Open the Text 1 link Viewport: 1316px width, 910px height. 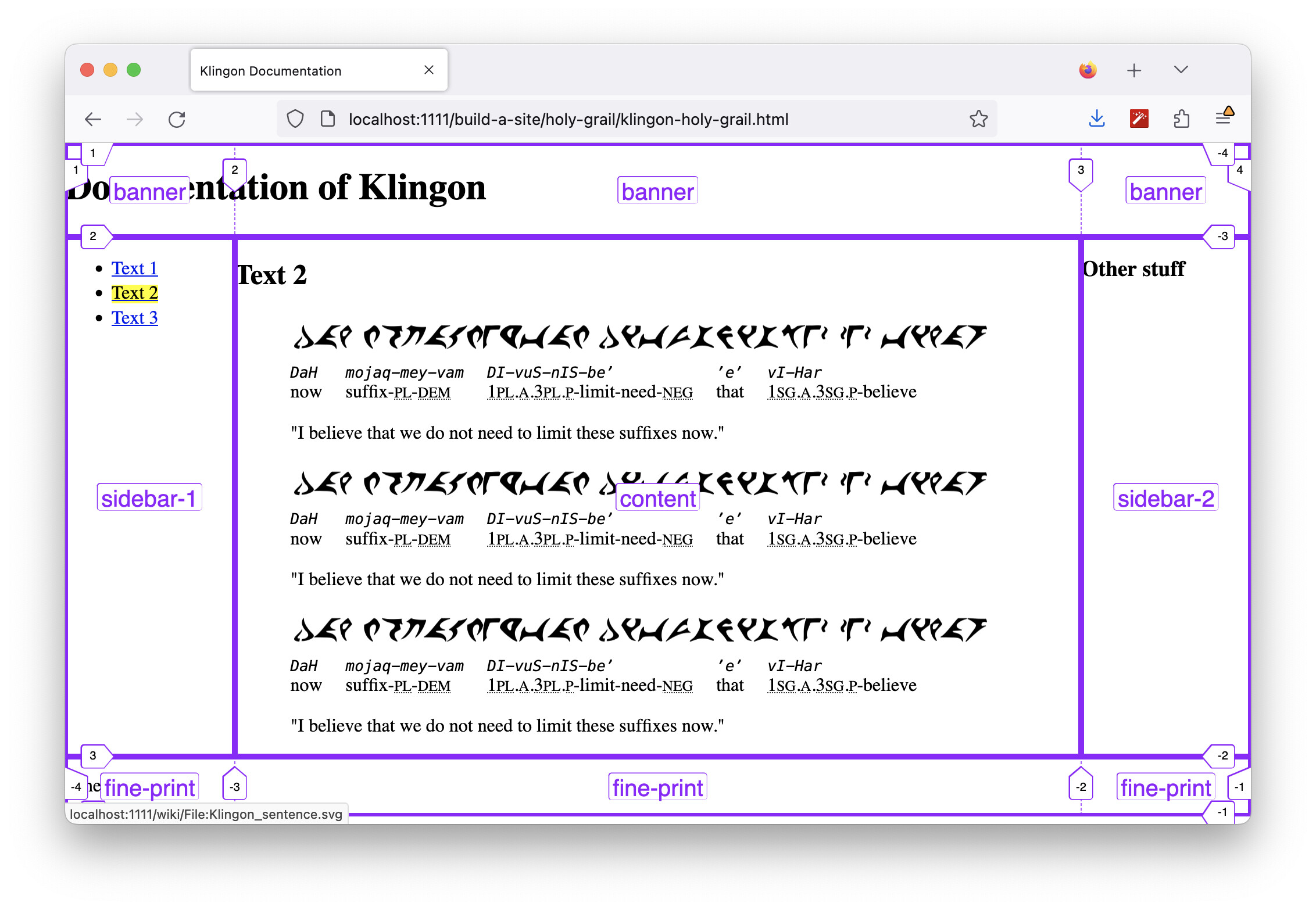click(x=134, y=268)
